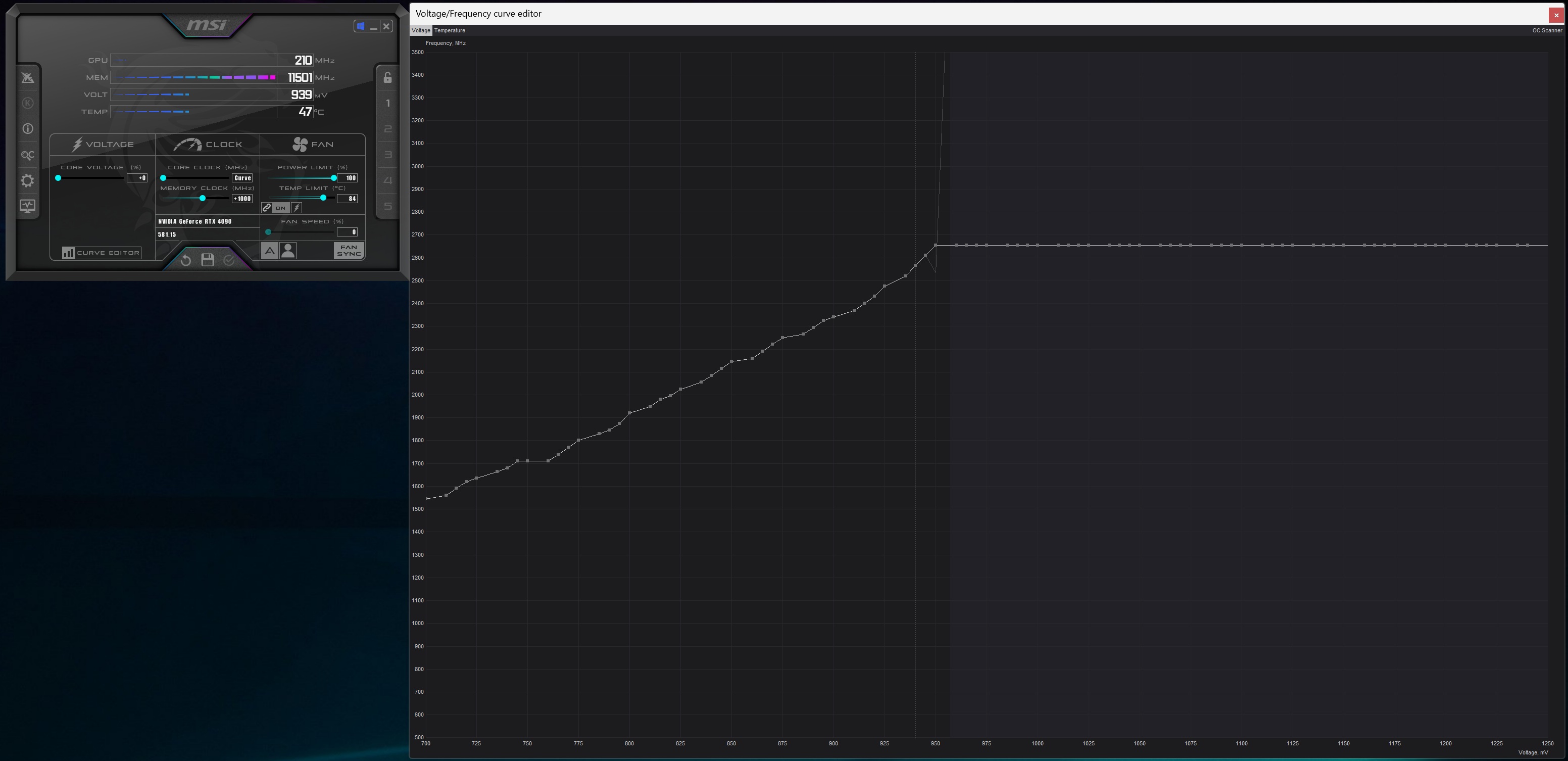The height and width of the screenshot is (761, 1568).
Task: Launch MSI Kombustor stress test
Action: (x=27, y=78)
